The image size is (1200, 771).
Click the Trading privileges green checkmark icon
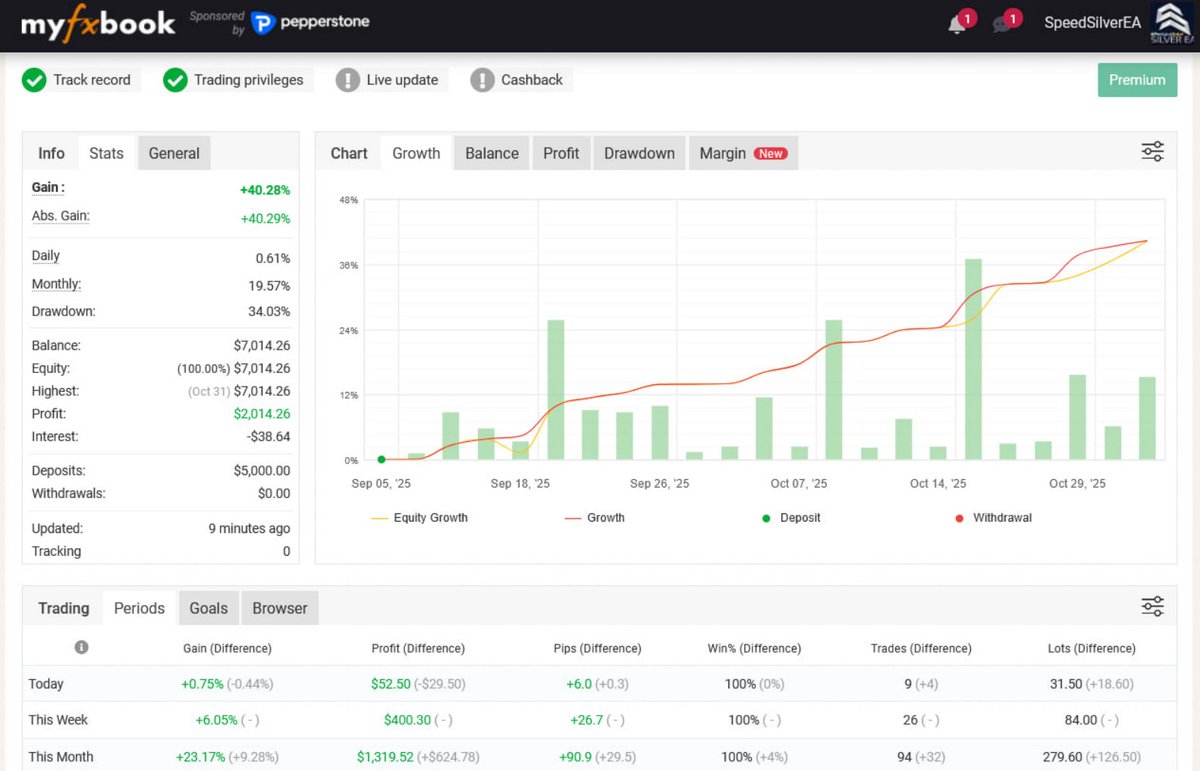click(x=175, y=80)
